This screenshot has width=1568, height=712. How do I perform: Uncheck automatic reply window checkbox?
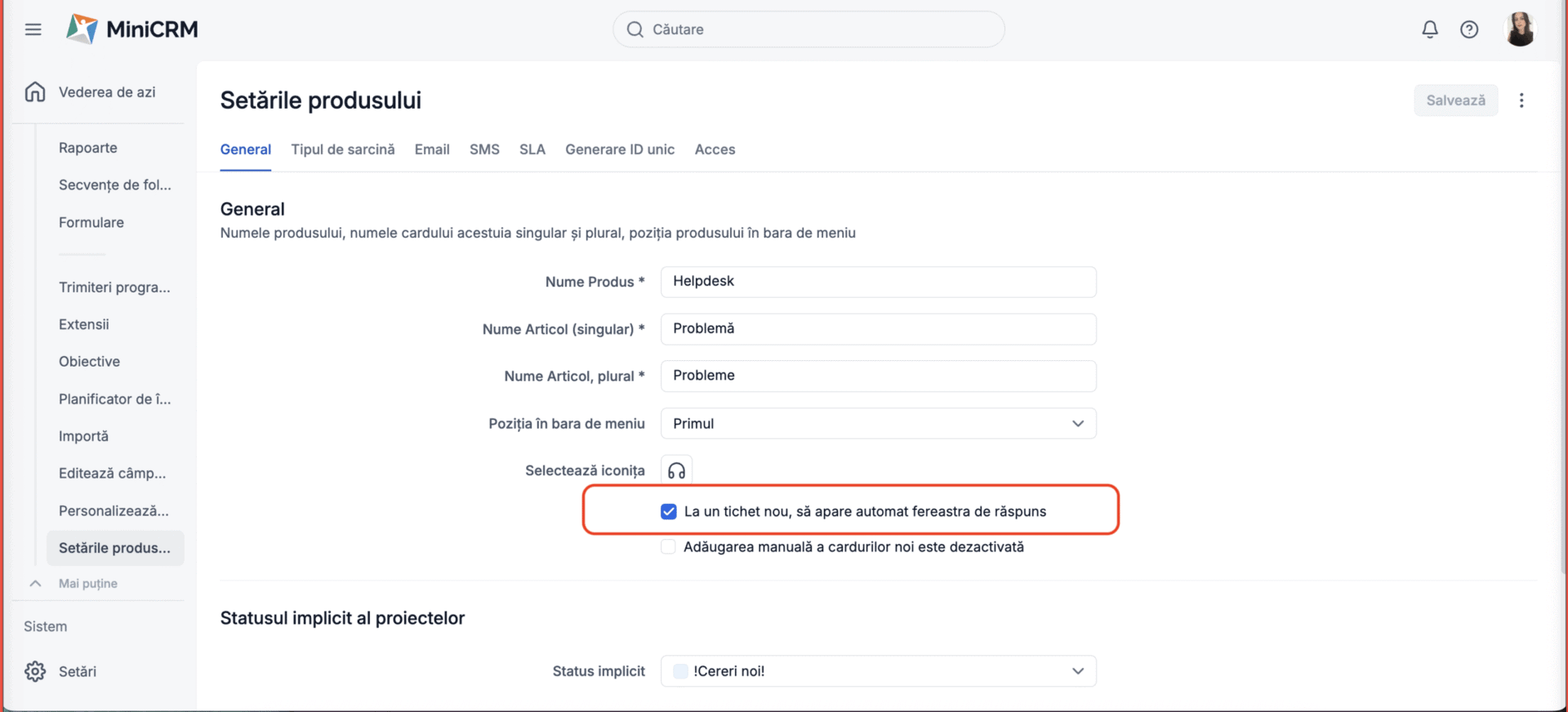coord(669,512)
